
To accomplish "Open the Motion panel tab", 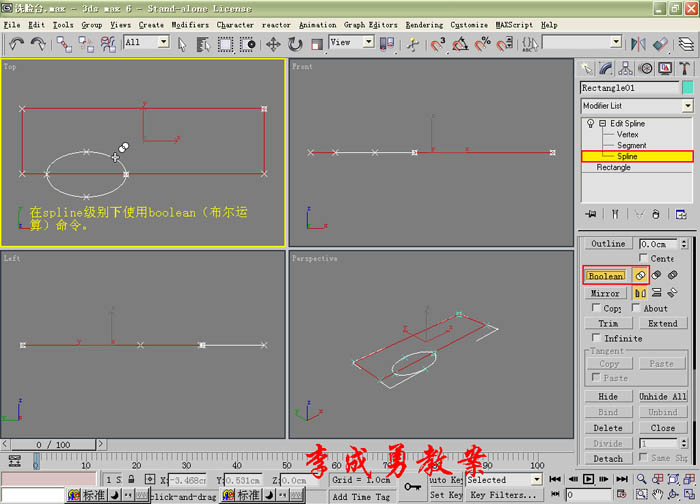I will coord(645,68).
